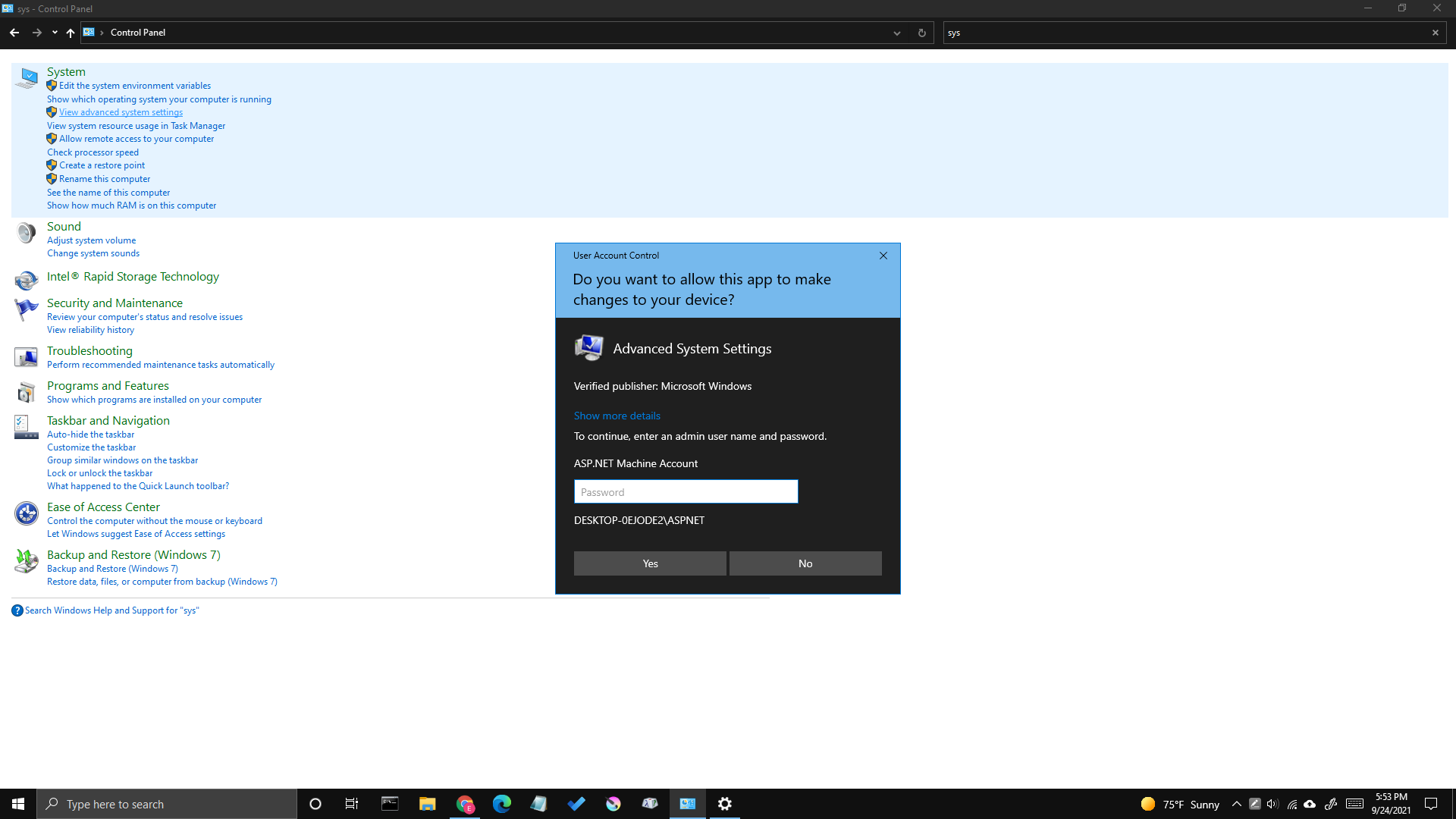The width and height of the screenshot is (1456, 819).
Task: Open Perform recommended maintenance tasks automatically
Action: click(x=161, y=365)
